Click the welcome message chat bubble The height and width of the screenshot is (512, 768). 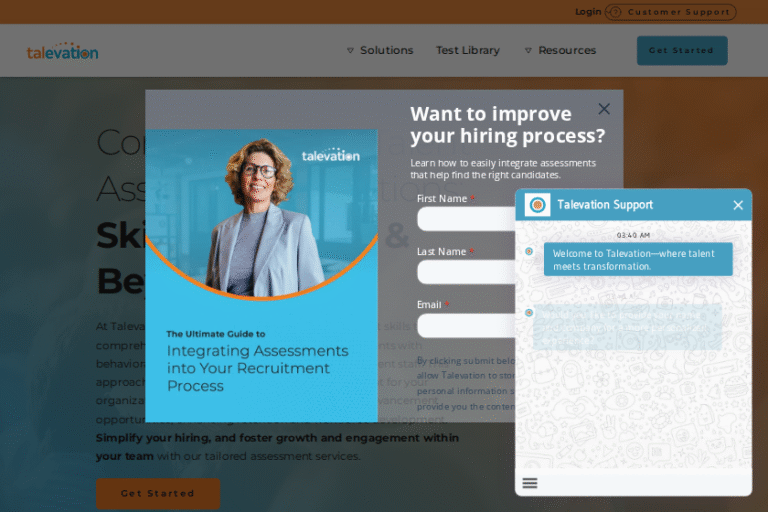pos(638,260)
